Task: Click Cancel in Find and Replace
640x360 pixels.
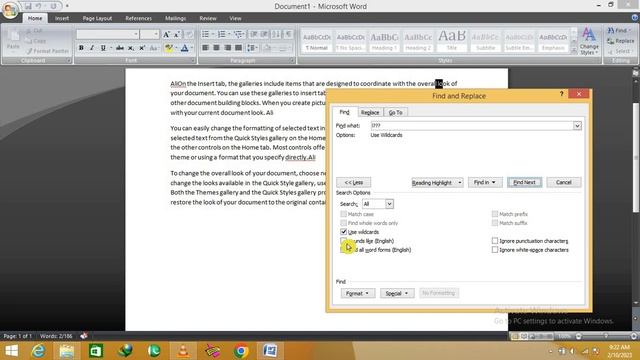Action: click(564, 182)
